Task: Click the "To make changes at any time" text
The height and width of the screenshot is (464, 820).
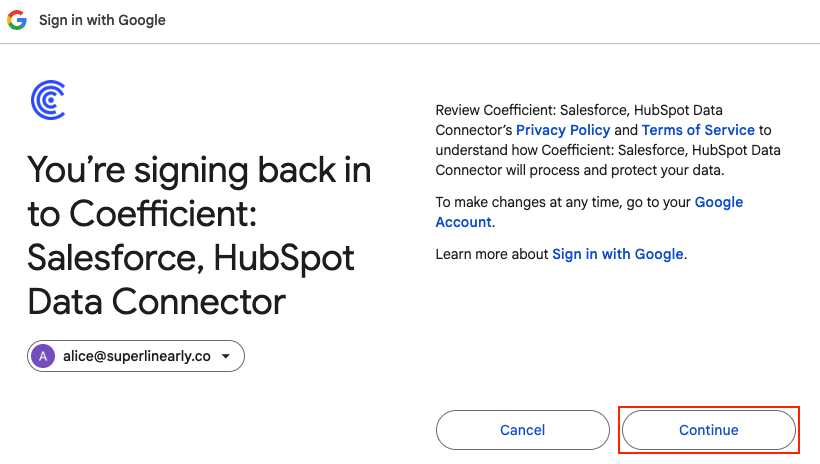Action: click(563, 202)
